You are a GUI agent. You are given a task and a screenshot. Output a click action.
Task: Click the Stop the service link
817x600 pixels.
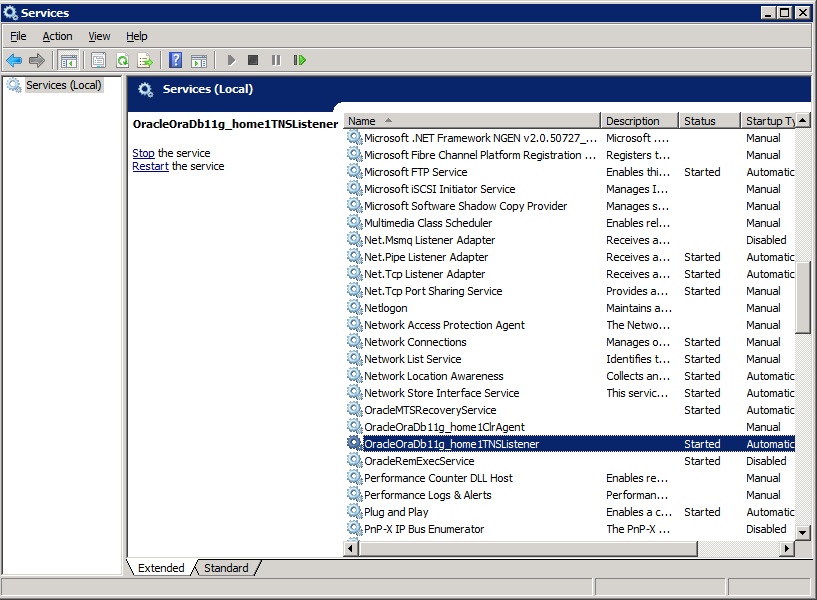coord(143,153)
